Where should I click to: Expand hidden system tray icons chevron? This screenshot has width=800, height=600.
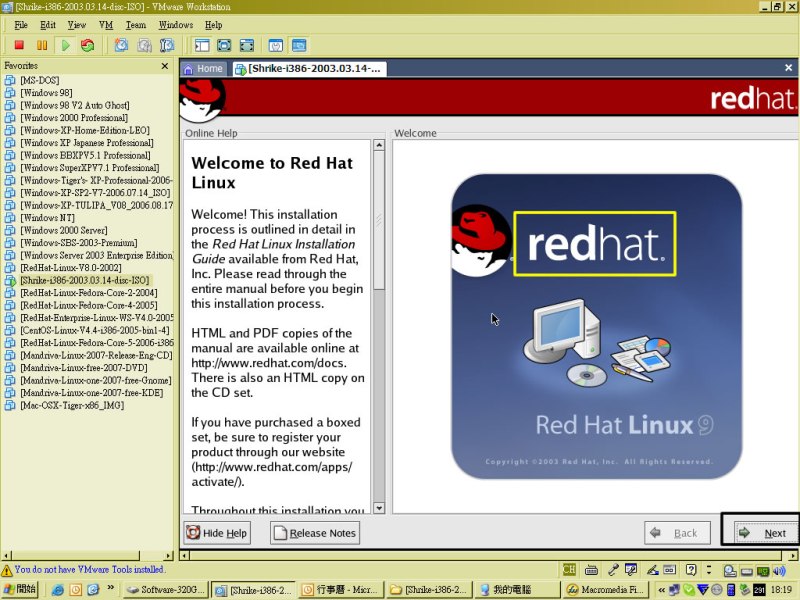coord(661,590)
